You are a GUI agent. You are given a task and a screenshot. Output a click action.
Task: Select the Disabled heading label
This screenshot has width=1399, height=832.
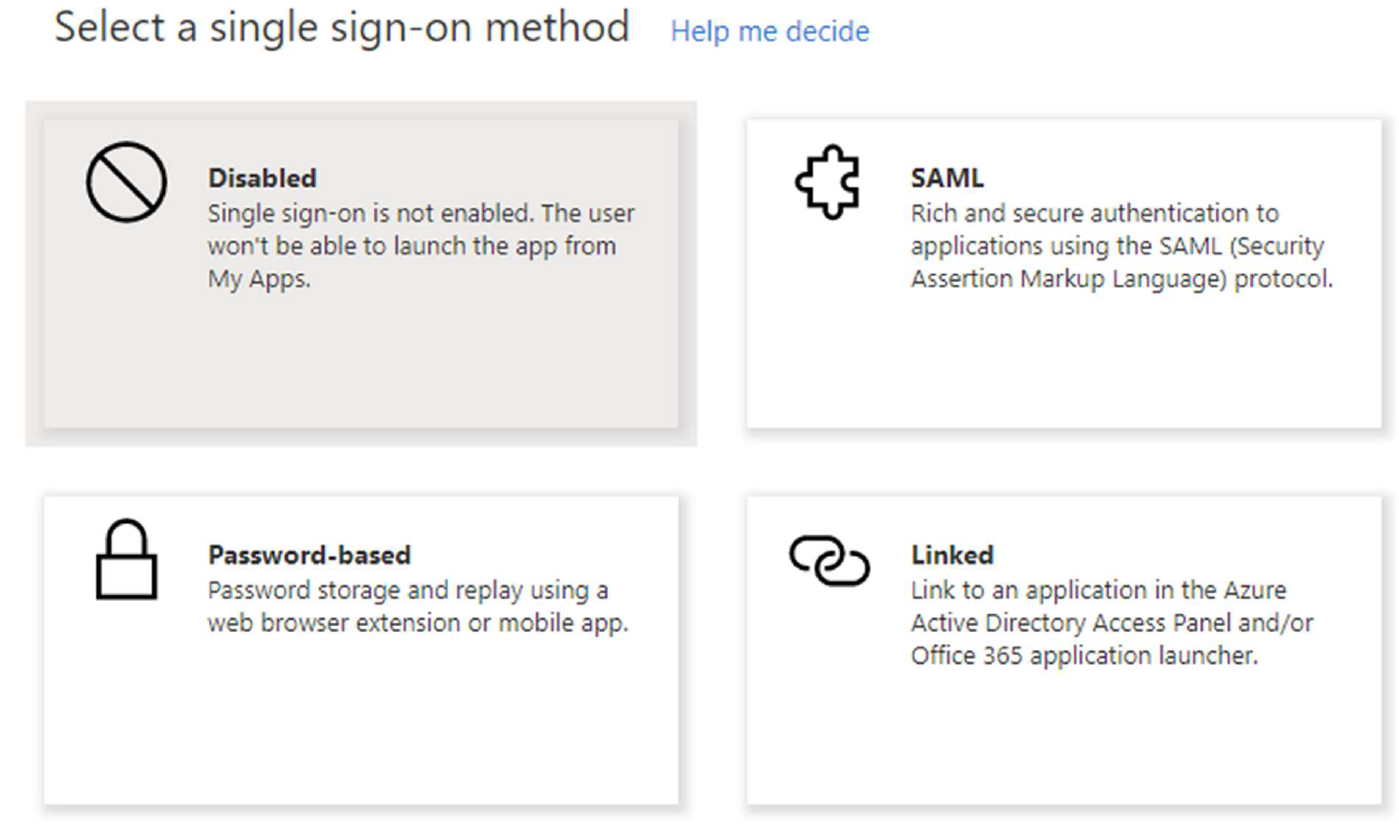[x=262, y=178]
